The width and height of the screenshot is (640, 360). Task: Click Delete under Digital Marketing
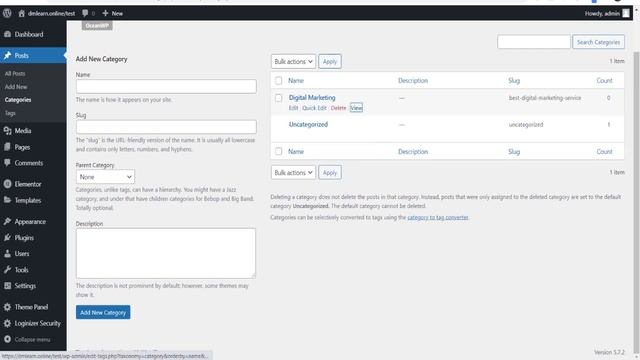338,108
